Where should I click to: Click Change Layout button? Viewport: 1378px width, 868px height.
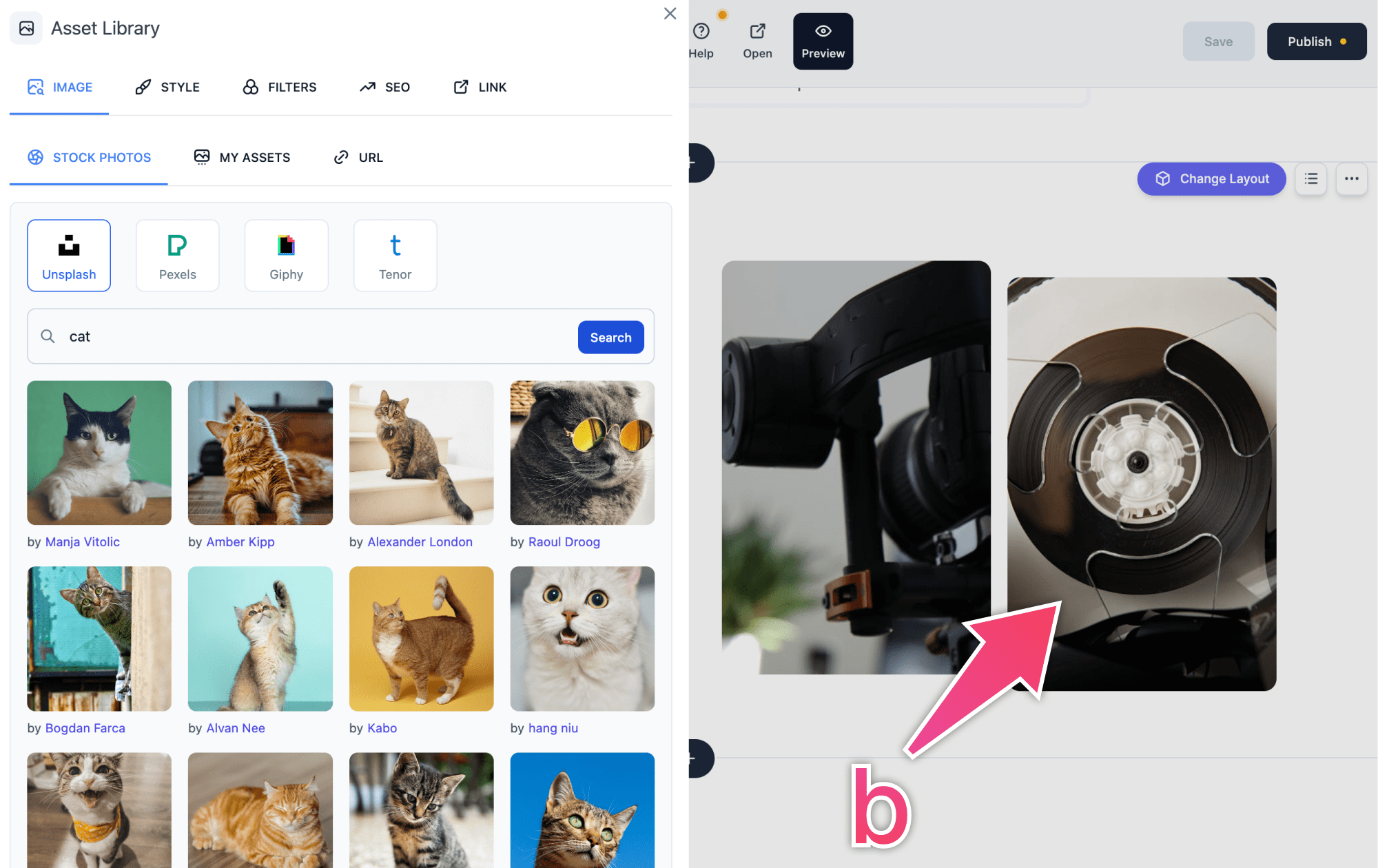click(x=1211, y=179)
